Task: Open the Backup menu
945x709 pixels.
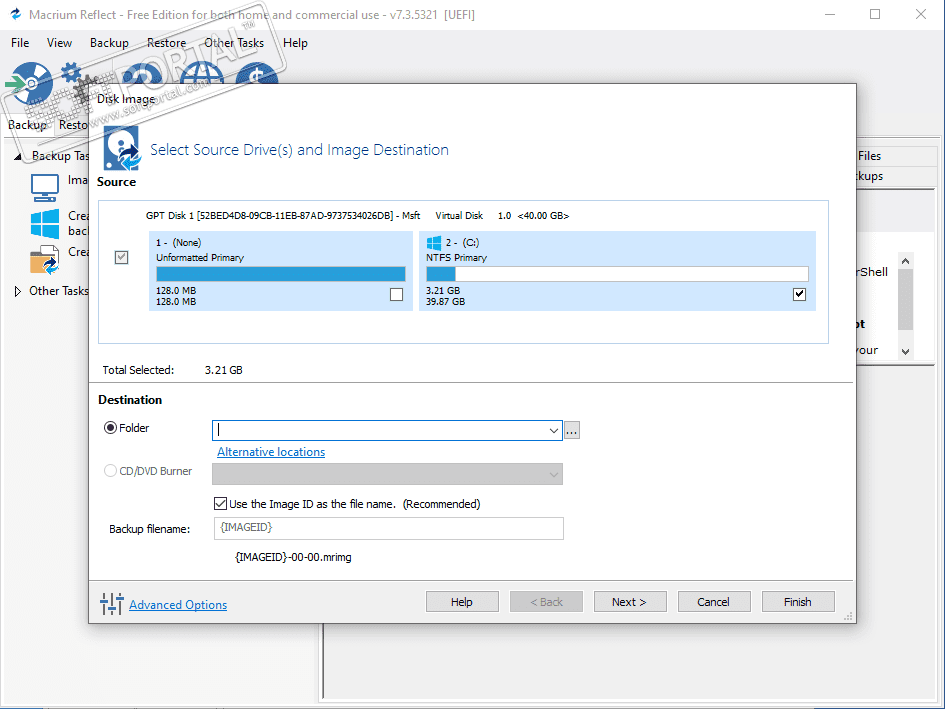Action: point(109,43)
